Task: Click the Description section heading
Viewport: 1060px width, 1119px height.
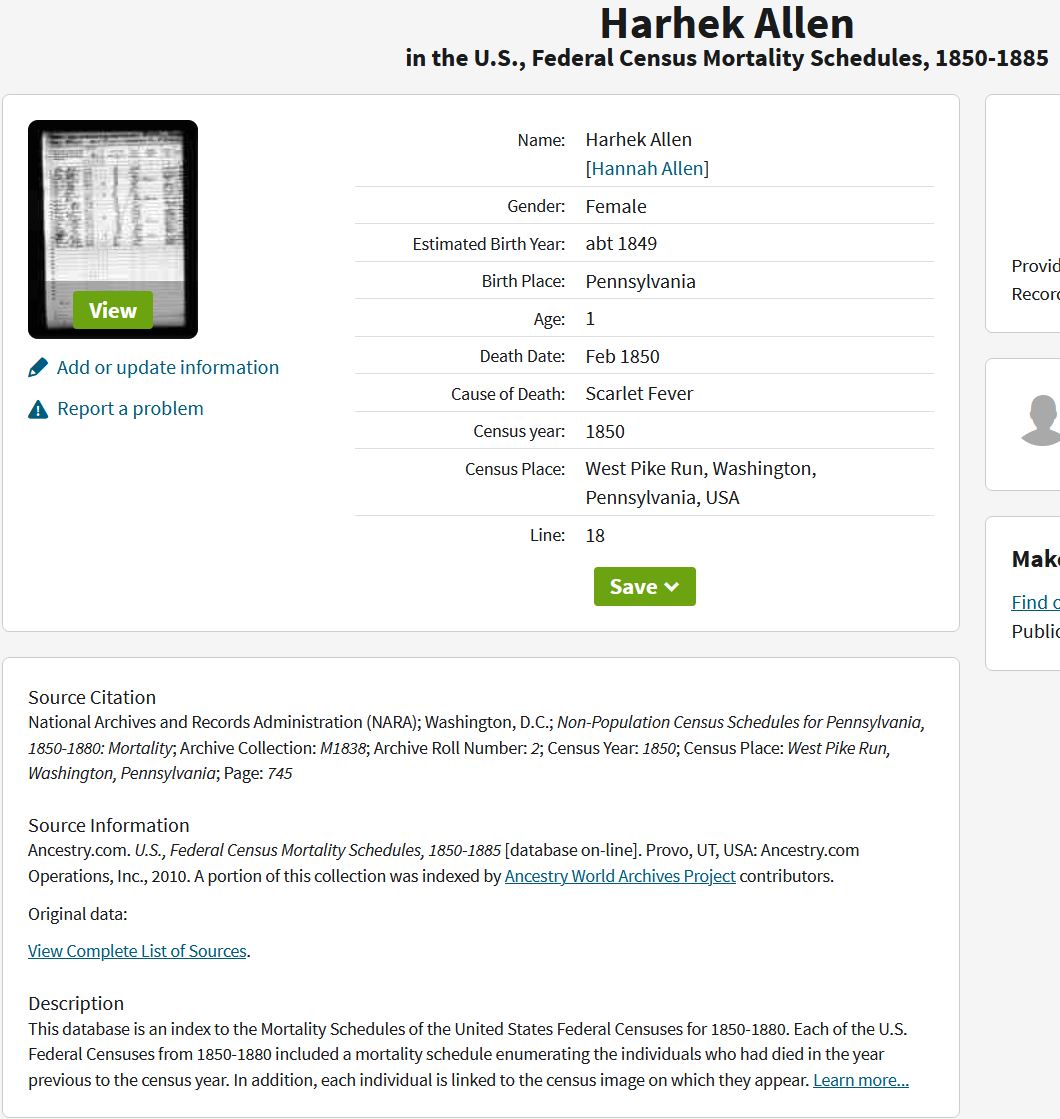Action: pos(76,1004)
